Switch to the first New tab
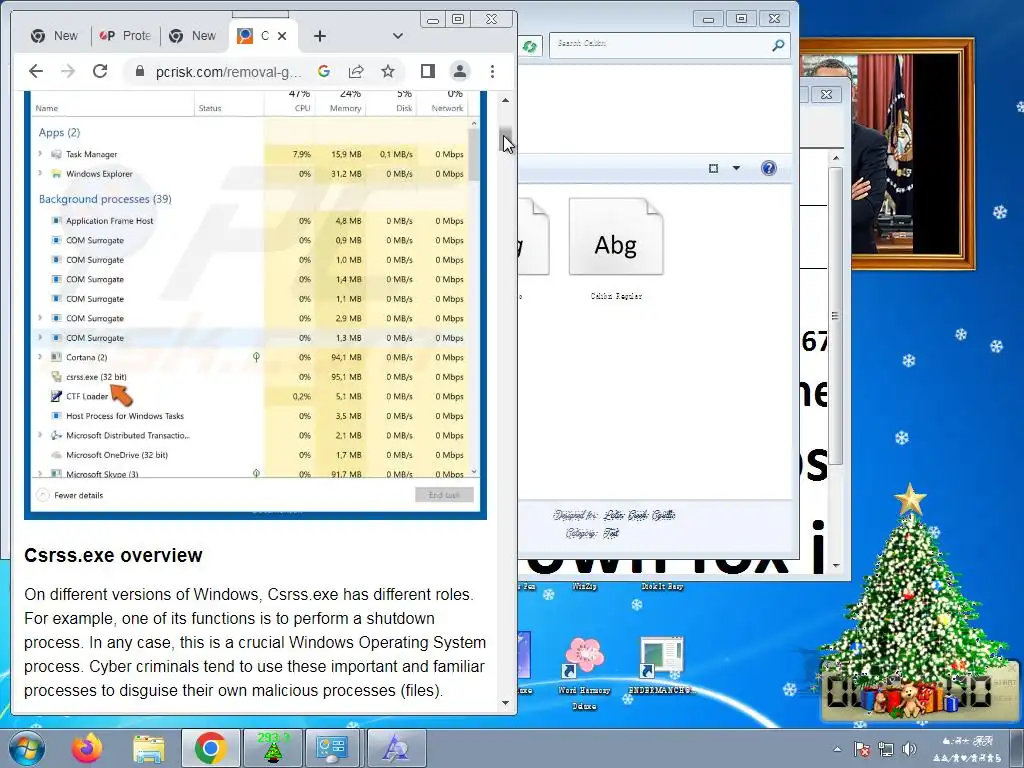 [x=55, y=36]
